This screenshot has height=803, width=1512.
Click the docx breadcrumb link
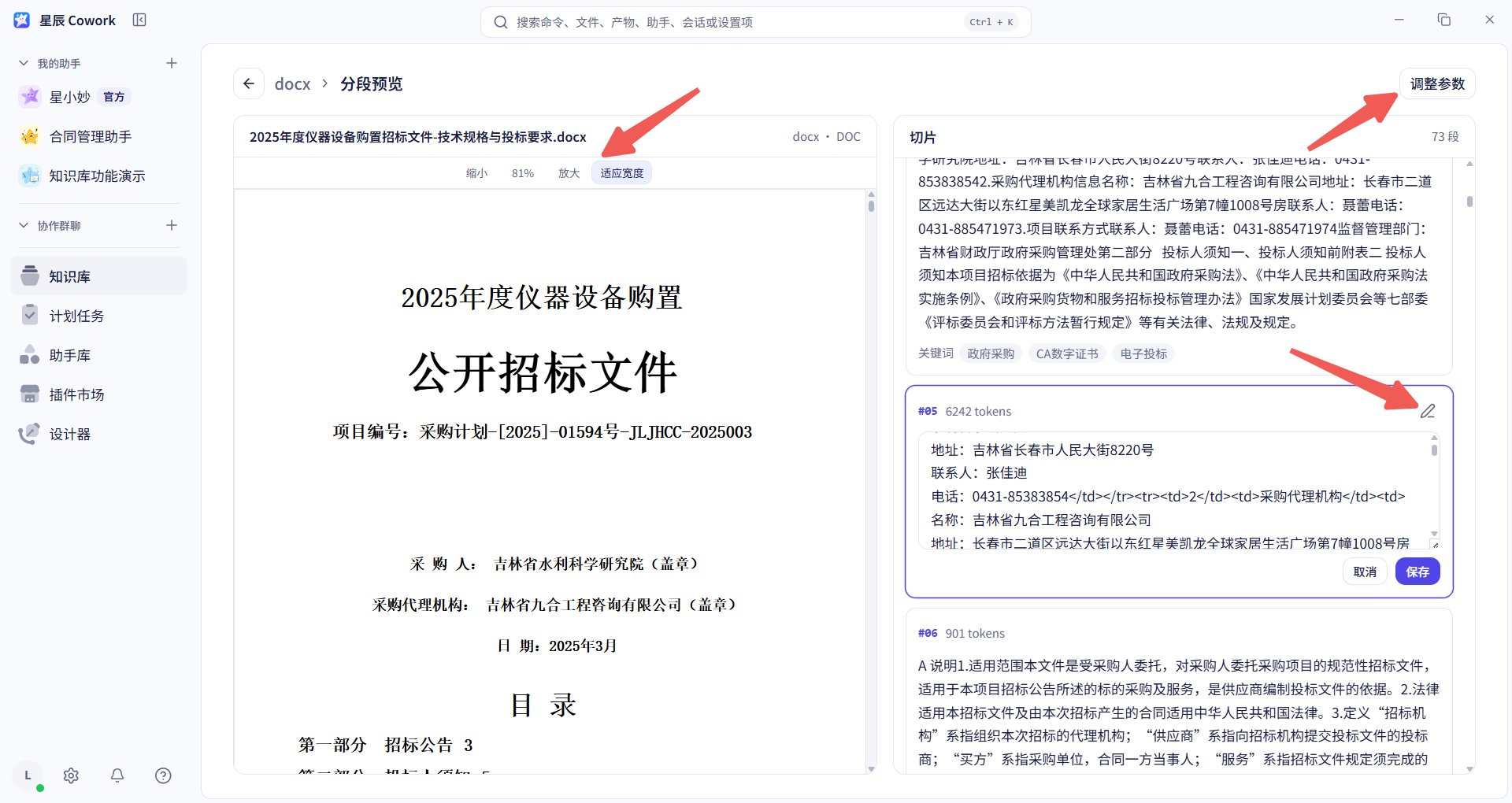click(x=292, y=84)
